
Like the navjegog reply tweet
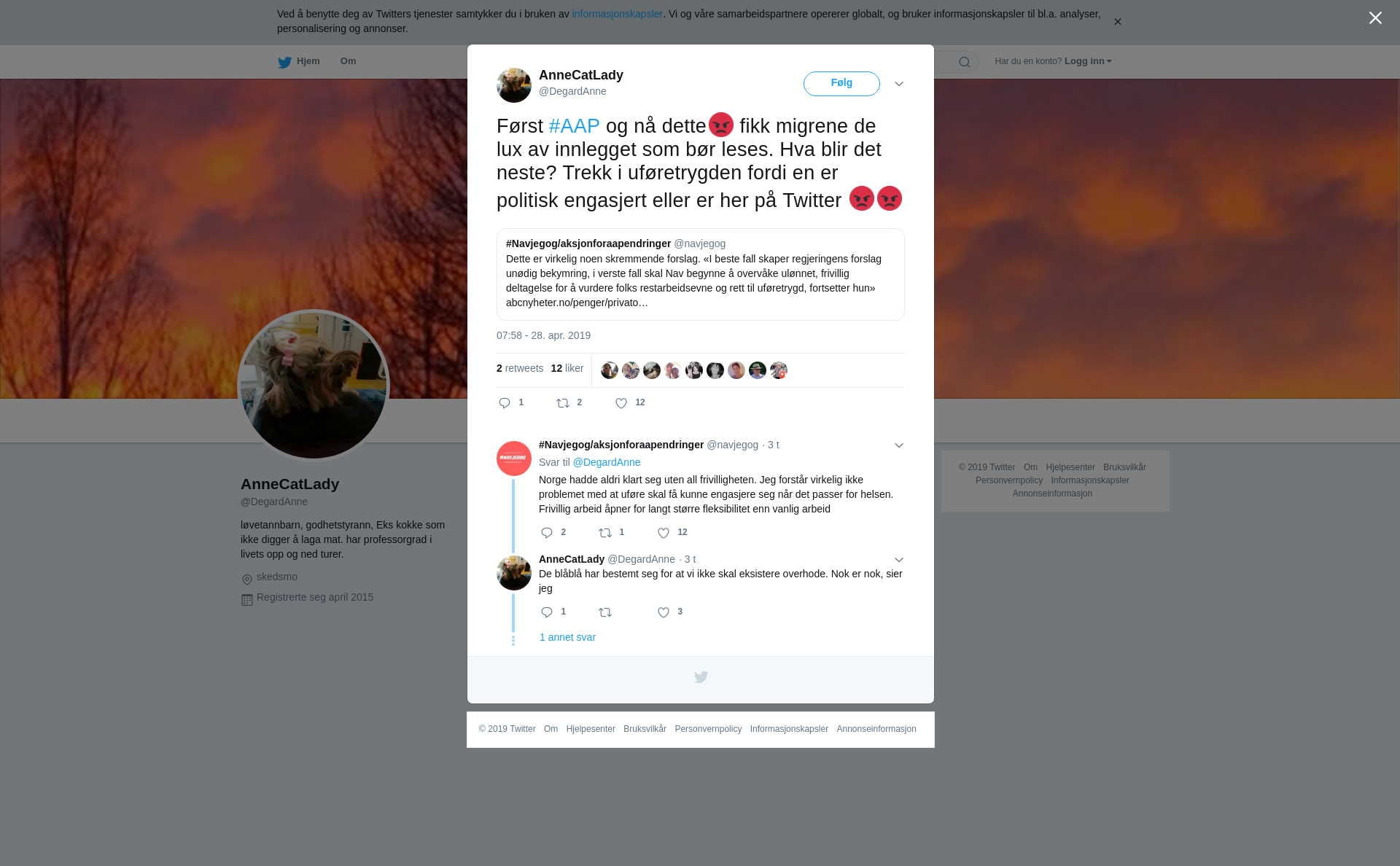[x=664, y=533]
